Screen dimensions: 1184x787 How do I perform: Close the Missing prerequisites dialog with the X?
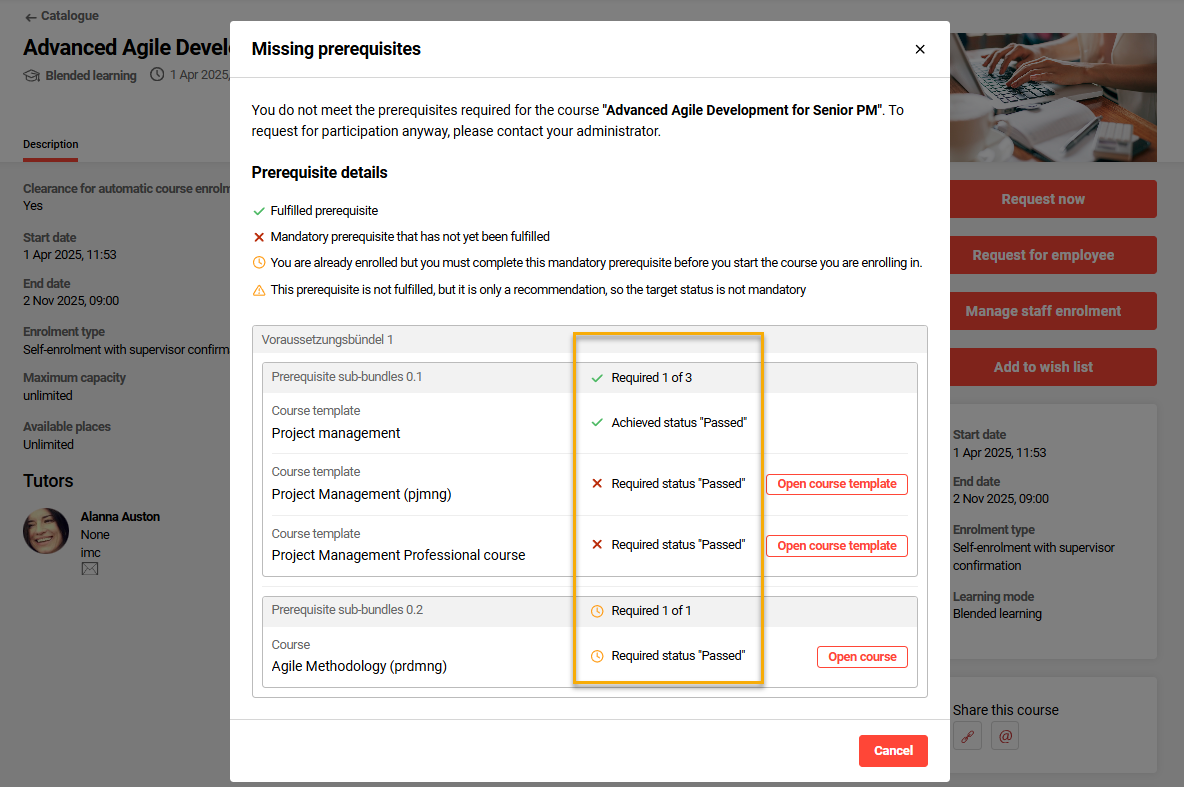click(919, 48)
